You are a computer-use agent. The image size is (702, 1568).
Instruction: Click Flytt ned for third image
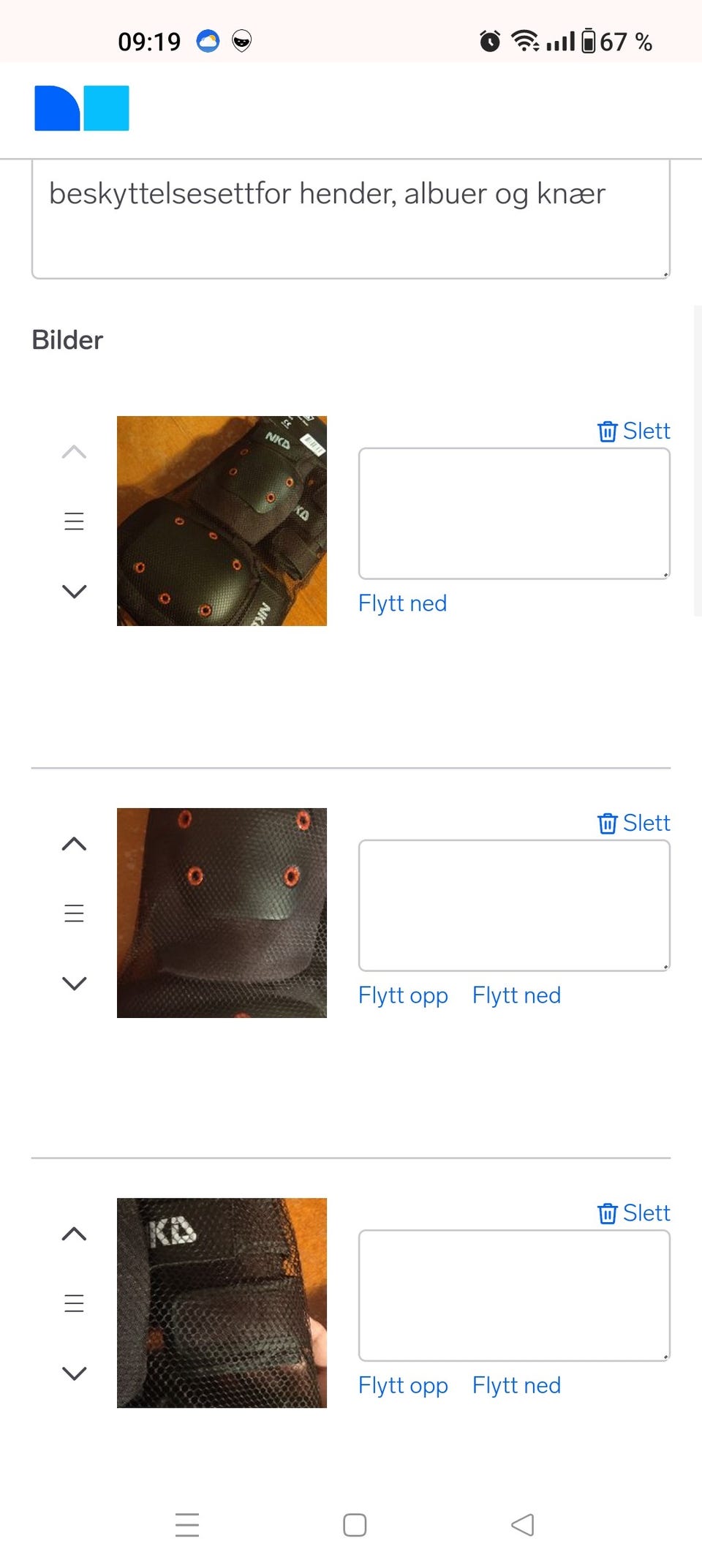[x=516, y=1385]
